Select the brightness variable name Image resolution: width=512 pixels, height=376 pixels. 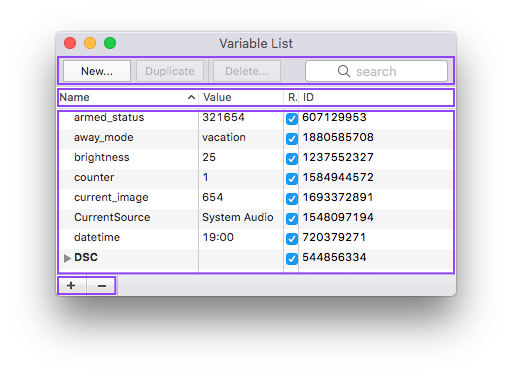pyautogui.click(x=102, y=157)
